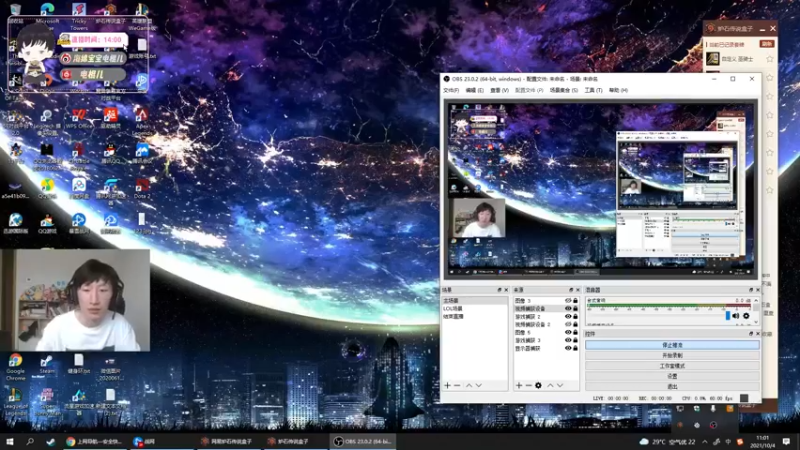Open source properties gear icon
Screen dimensions: 800x450
538,386
